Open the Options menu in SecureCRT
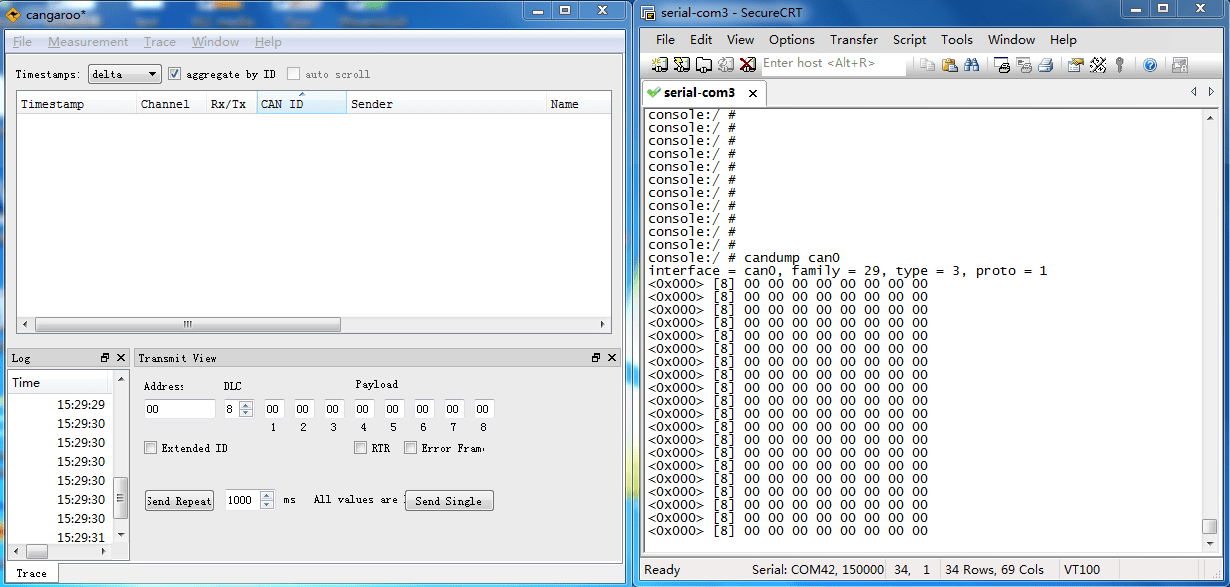This screenshot has height=587, width=1230. click(792, 40)
